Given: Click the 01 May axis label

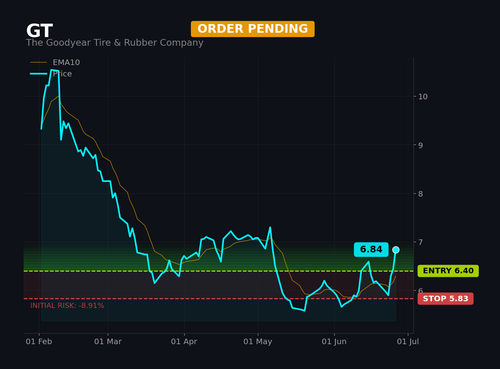Looking at the screenshot, I should [x=258, y=342].
